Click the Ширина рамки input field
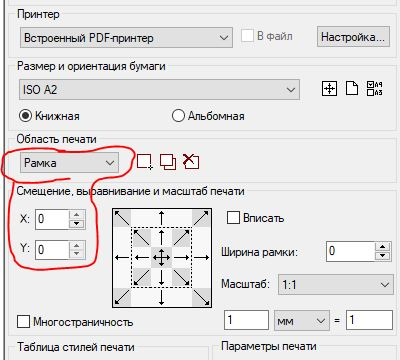 coord(351,251)
